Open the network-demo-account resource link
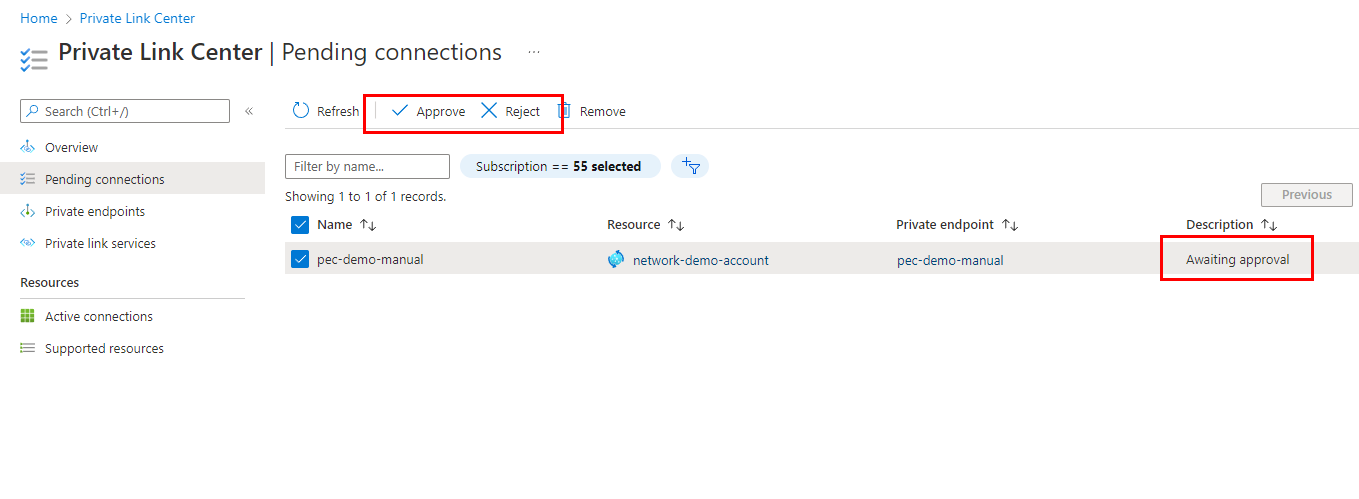 point(700,260)
